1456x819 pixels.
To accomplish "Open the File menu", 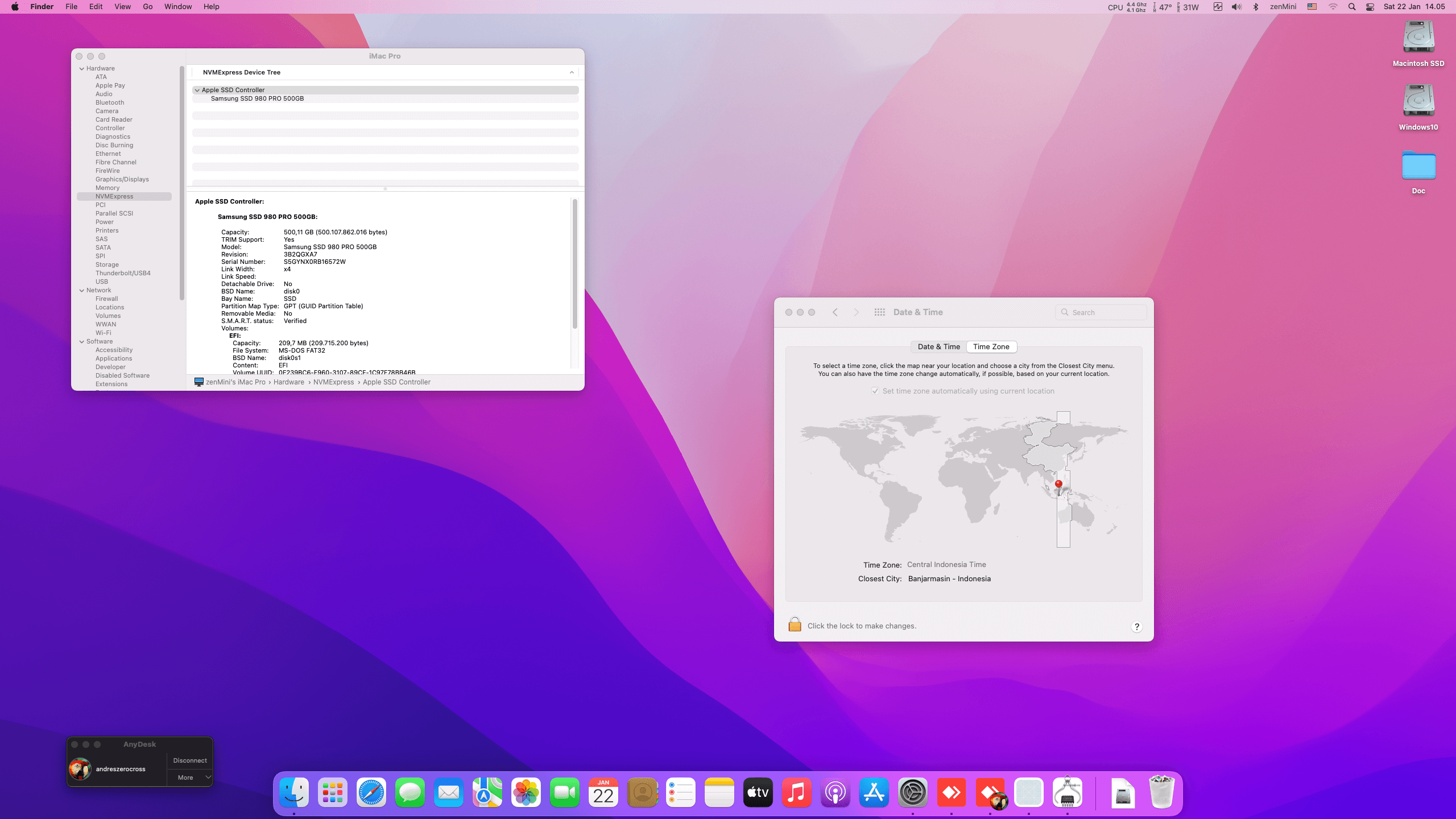I will point(72,7).
